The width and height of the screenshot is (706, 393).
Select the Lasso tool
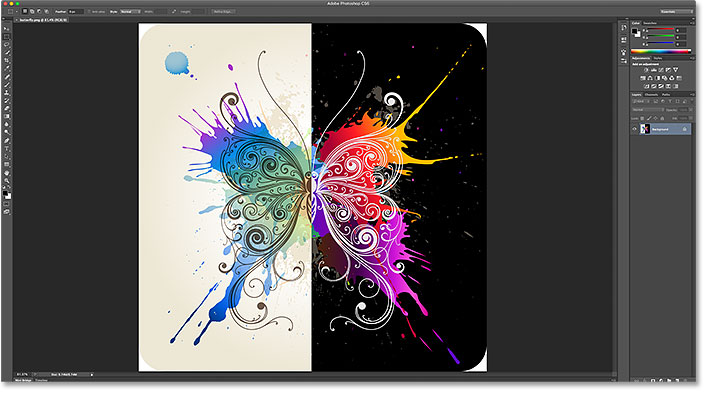point(6,45)
